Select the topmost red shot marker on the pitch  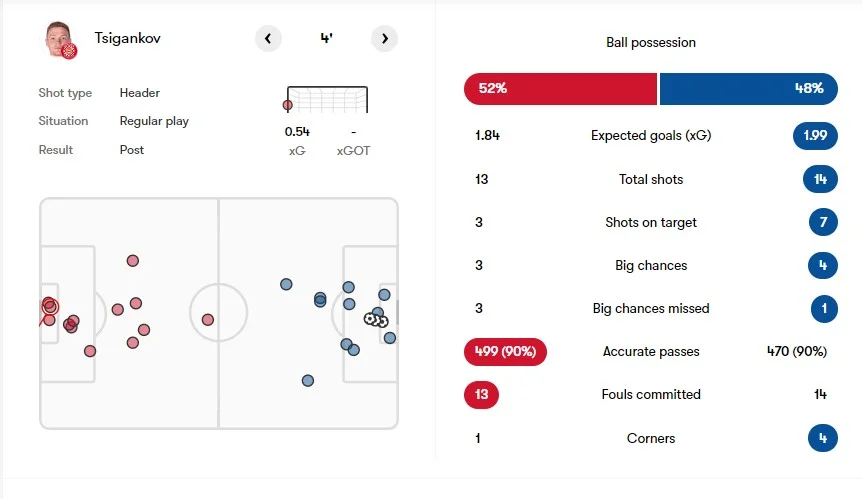(x=132, y=261)
